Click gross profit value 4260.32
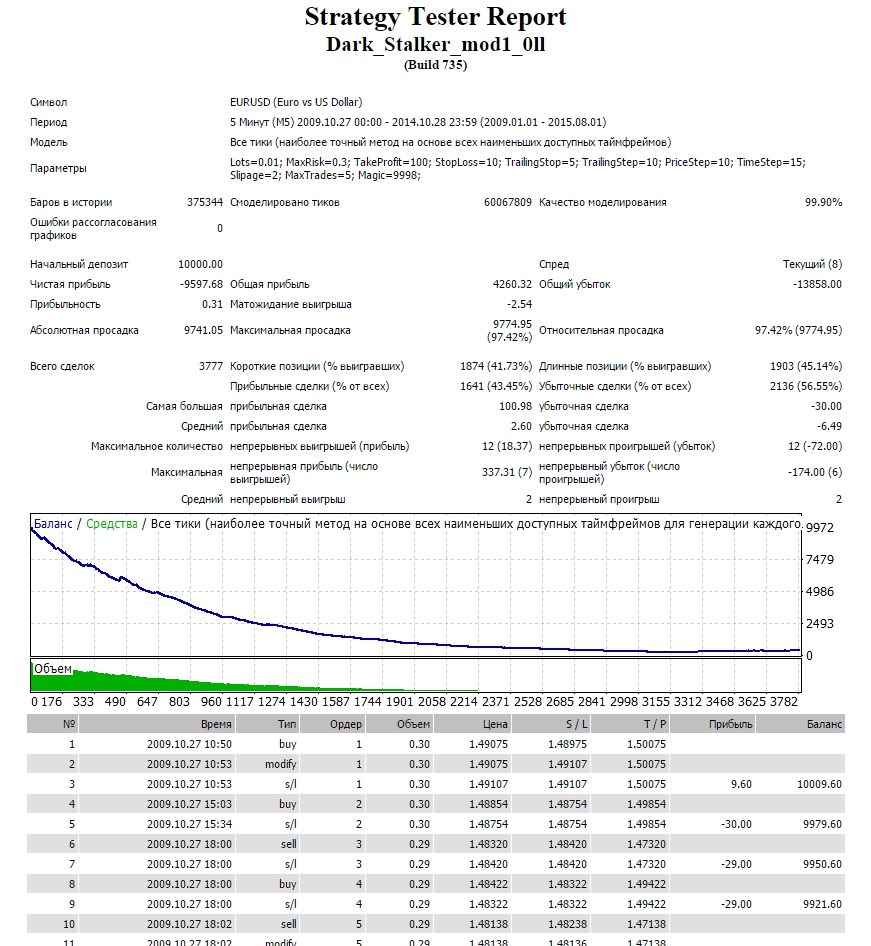The width and height of the screenshot is (871, 946). [x=512, y=284]
